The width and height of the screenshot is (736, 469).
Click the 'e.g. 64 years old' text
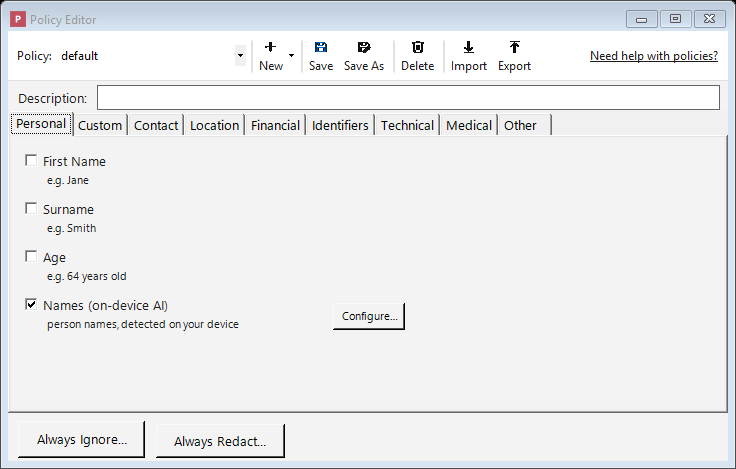coord(86,276)
